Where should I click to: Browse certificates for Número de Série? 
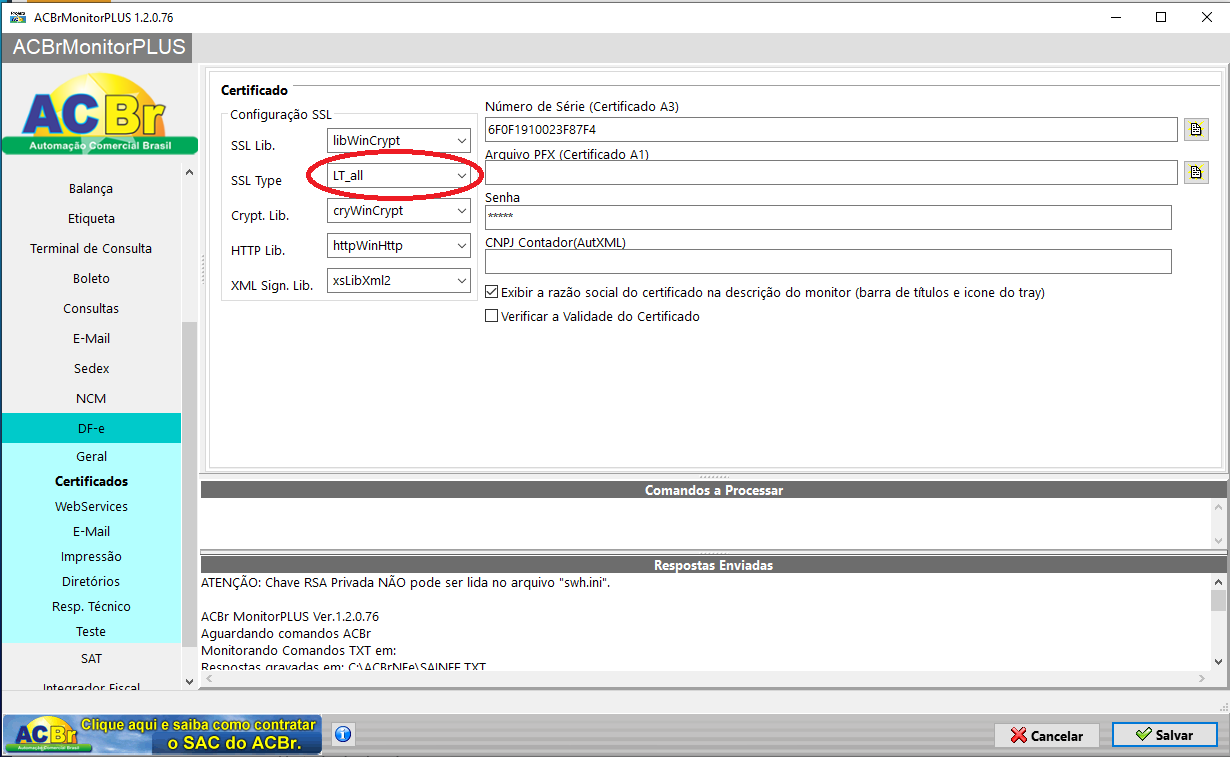(1196, 129)
